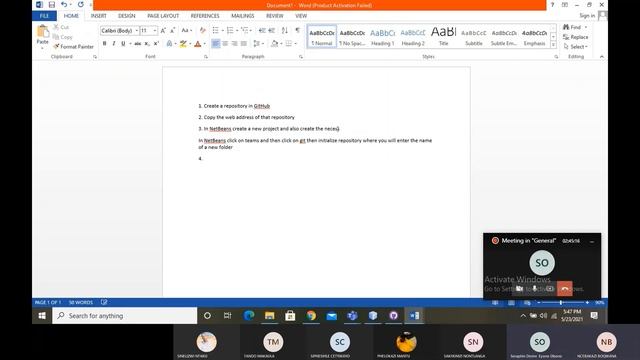
Task: Open the Font dialog launcher
Action: coord(206,57)
